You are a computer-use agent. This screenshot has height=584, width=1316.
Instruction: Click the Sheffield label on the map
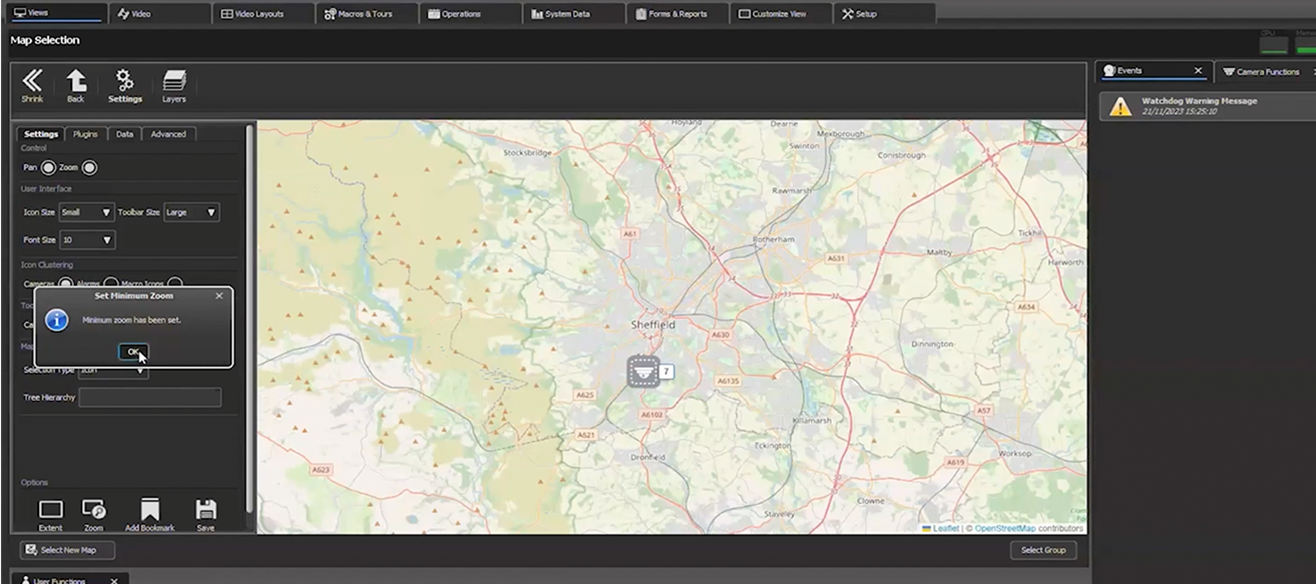(653, 325)
